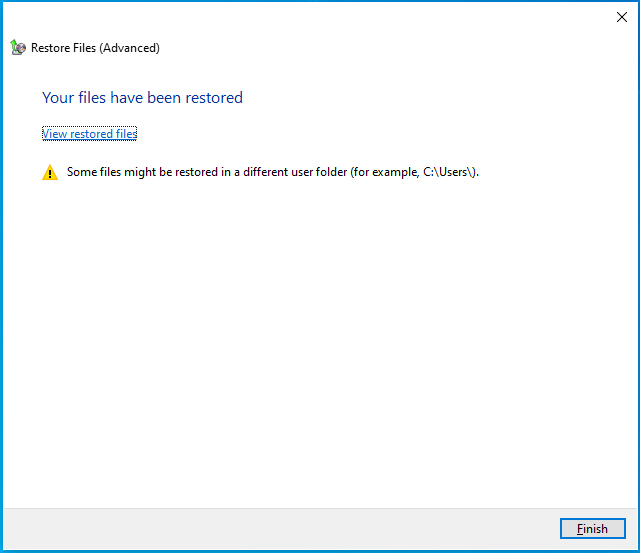Click the underlined F on the Finish button

point(580,529)
